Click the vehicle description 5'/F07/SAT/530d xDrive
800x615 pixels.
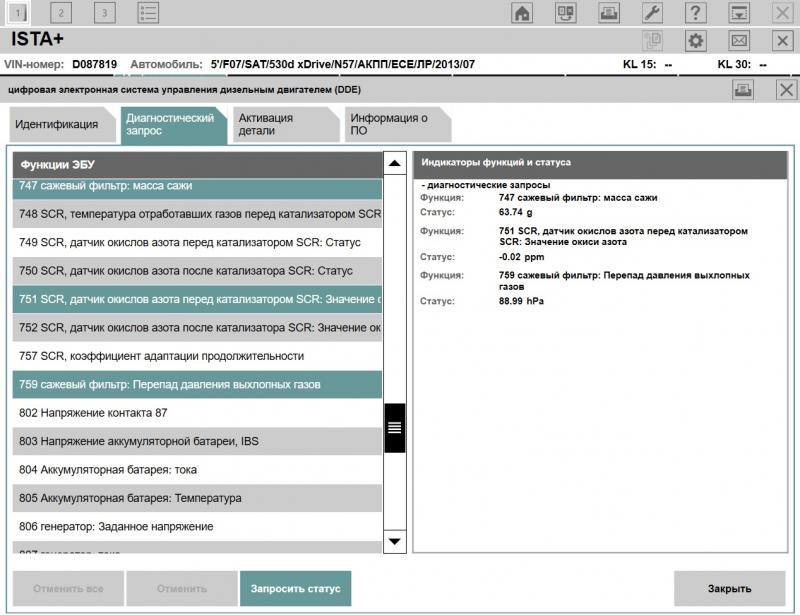342,65
